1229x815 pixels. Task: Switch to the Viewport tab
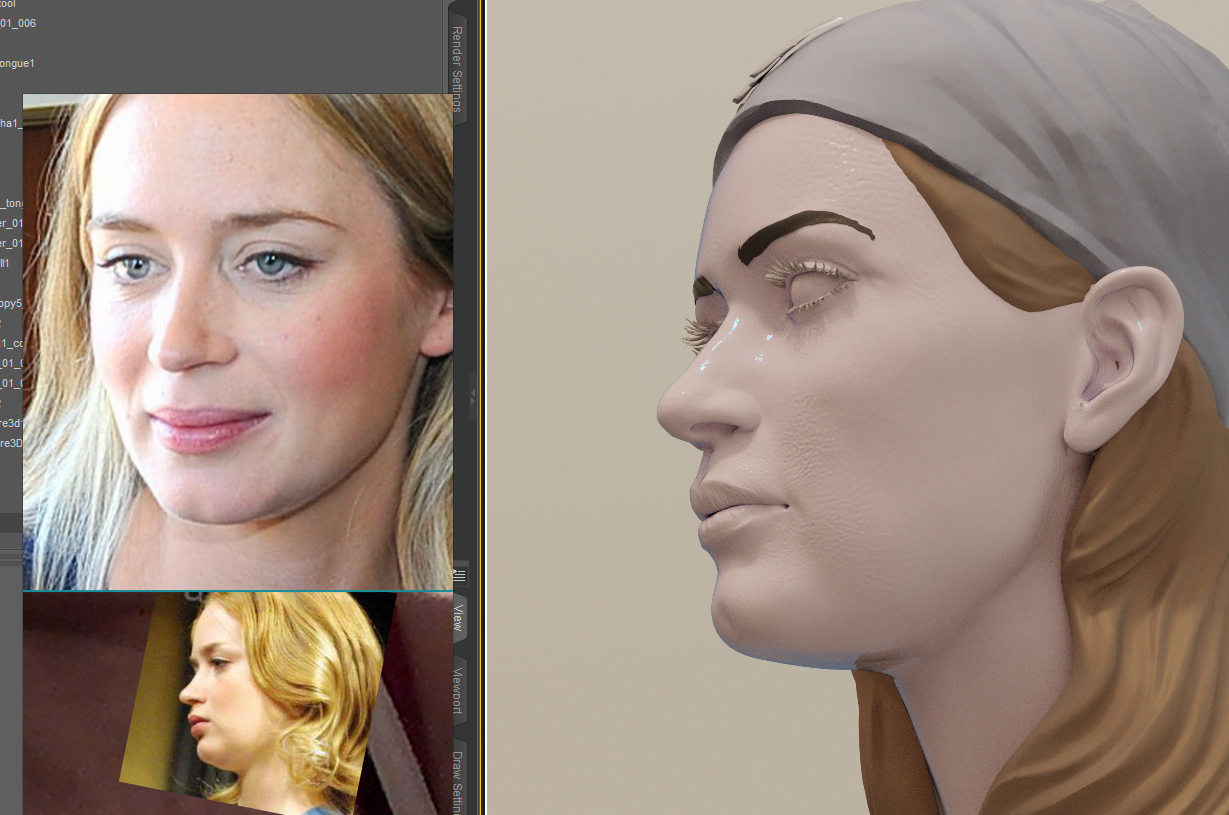(x=458, y=690)
